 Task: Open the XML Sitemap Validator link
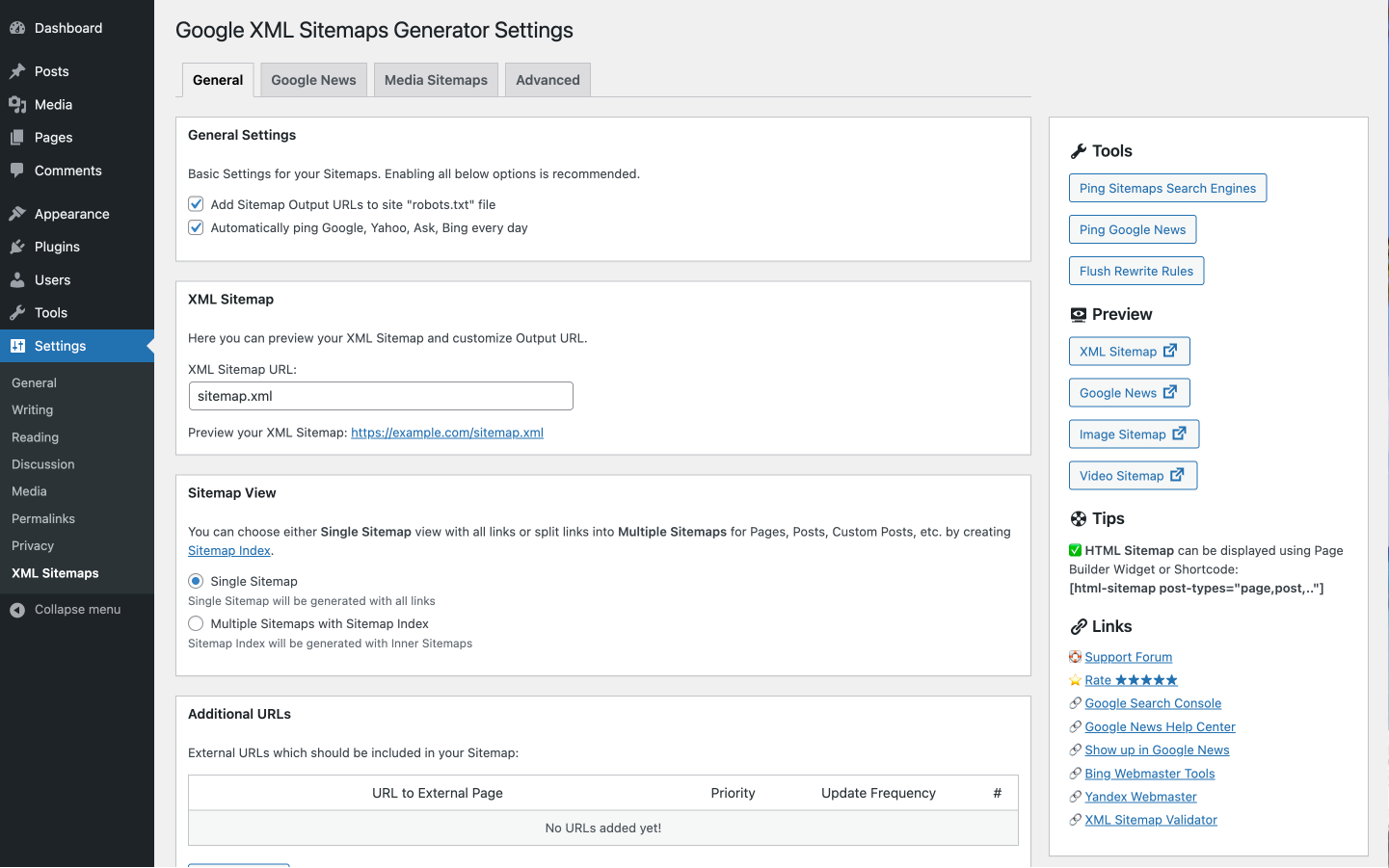[x=1151, y=820]
